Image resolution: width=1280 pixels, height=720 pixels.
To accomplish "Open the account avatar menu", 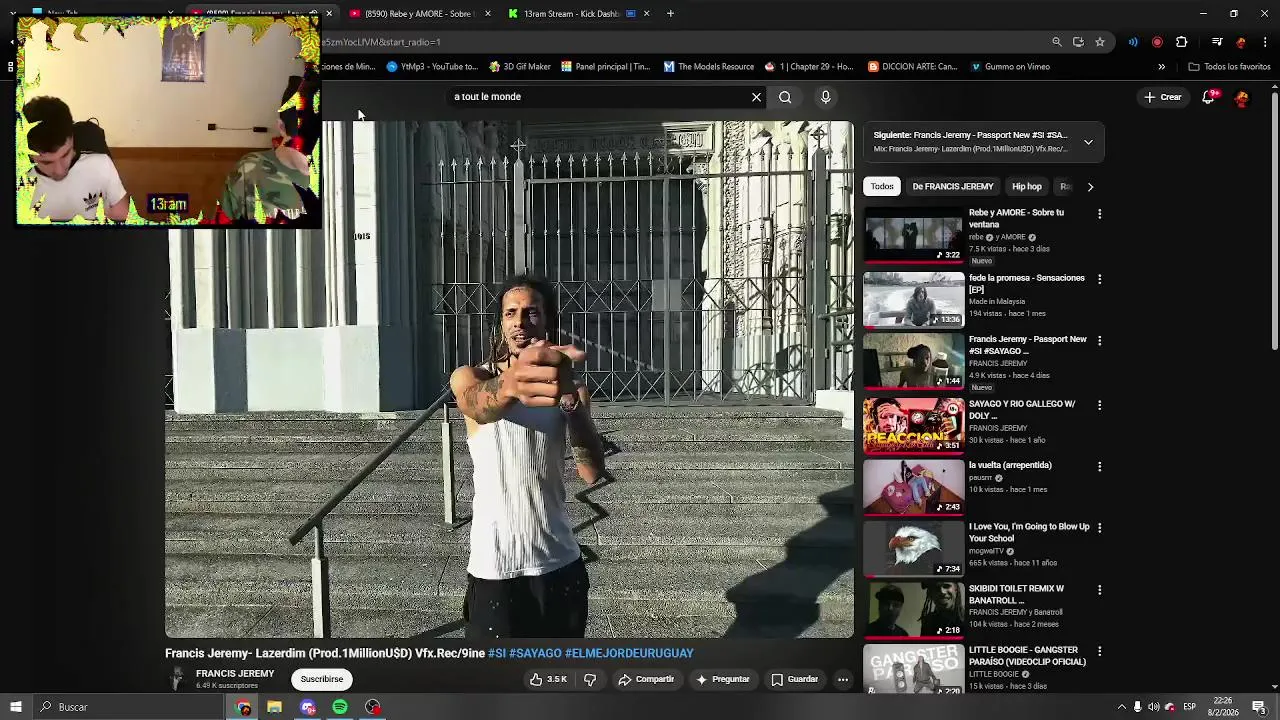I will point(1242,98).
